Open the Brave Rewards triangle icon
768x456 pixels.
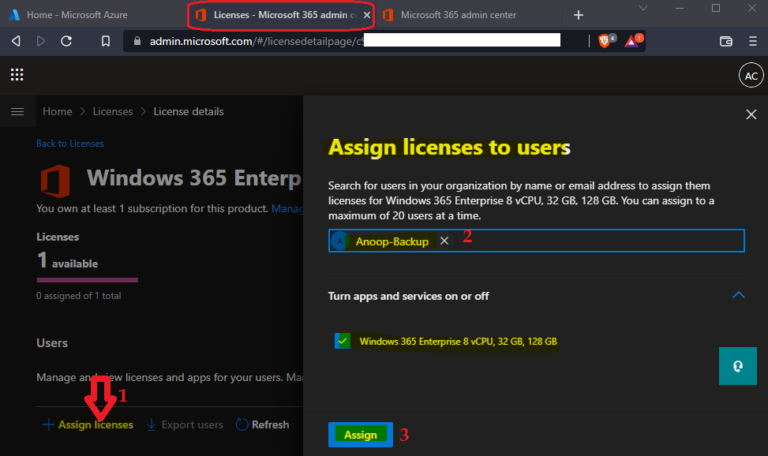(x=631, y=42)
